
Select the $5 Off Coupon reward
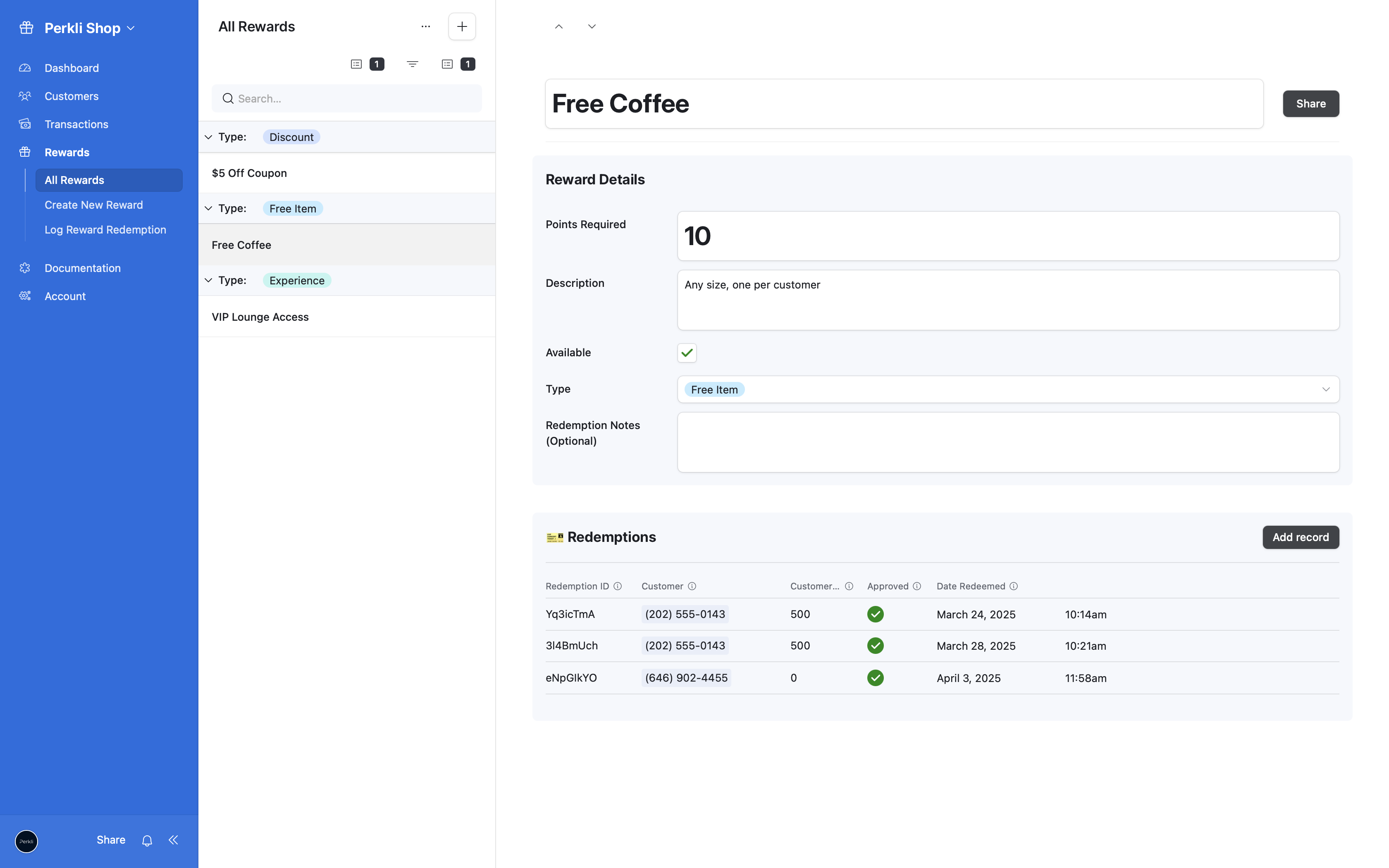point(347,173)
